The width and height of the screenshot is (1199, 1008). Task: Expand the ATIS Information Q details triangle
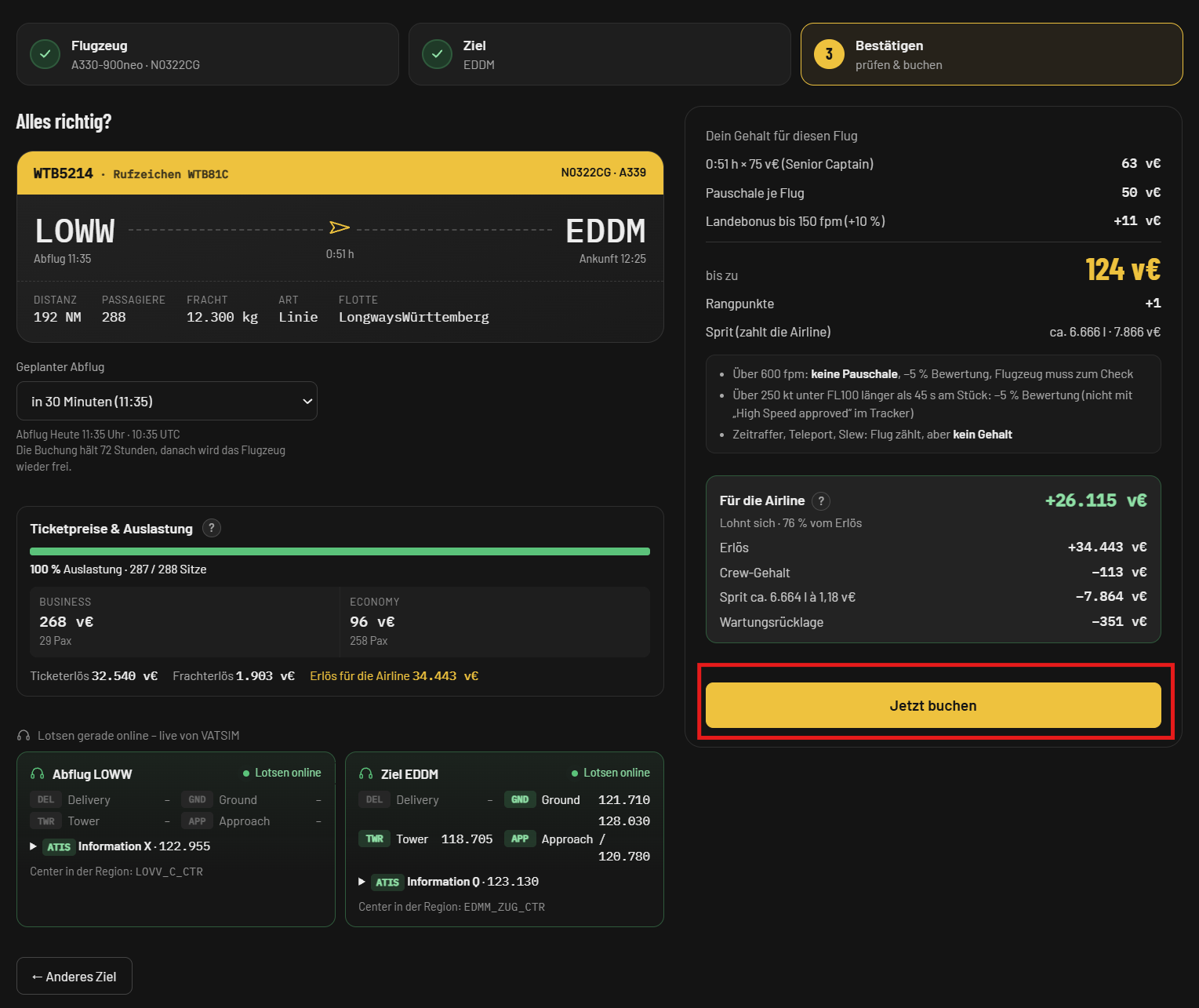(x=362, y=882)
